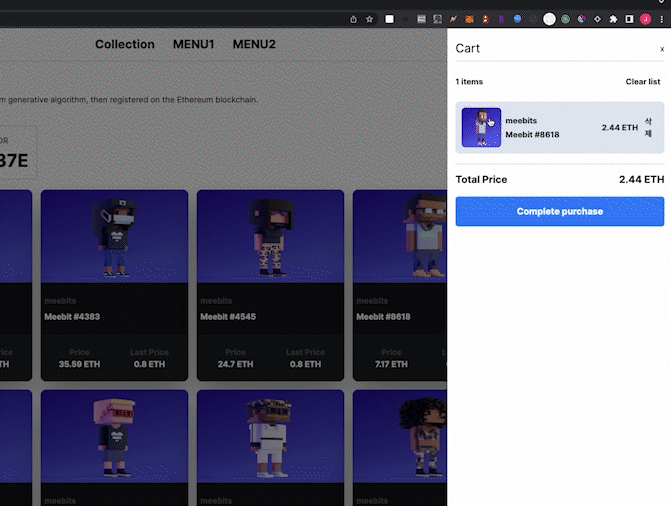Click the 24.7 ETH price
This screenshot has width=671, height=506.
click(x=235, y=364)
